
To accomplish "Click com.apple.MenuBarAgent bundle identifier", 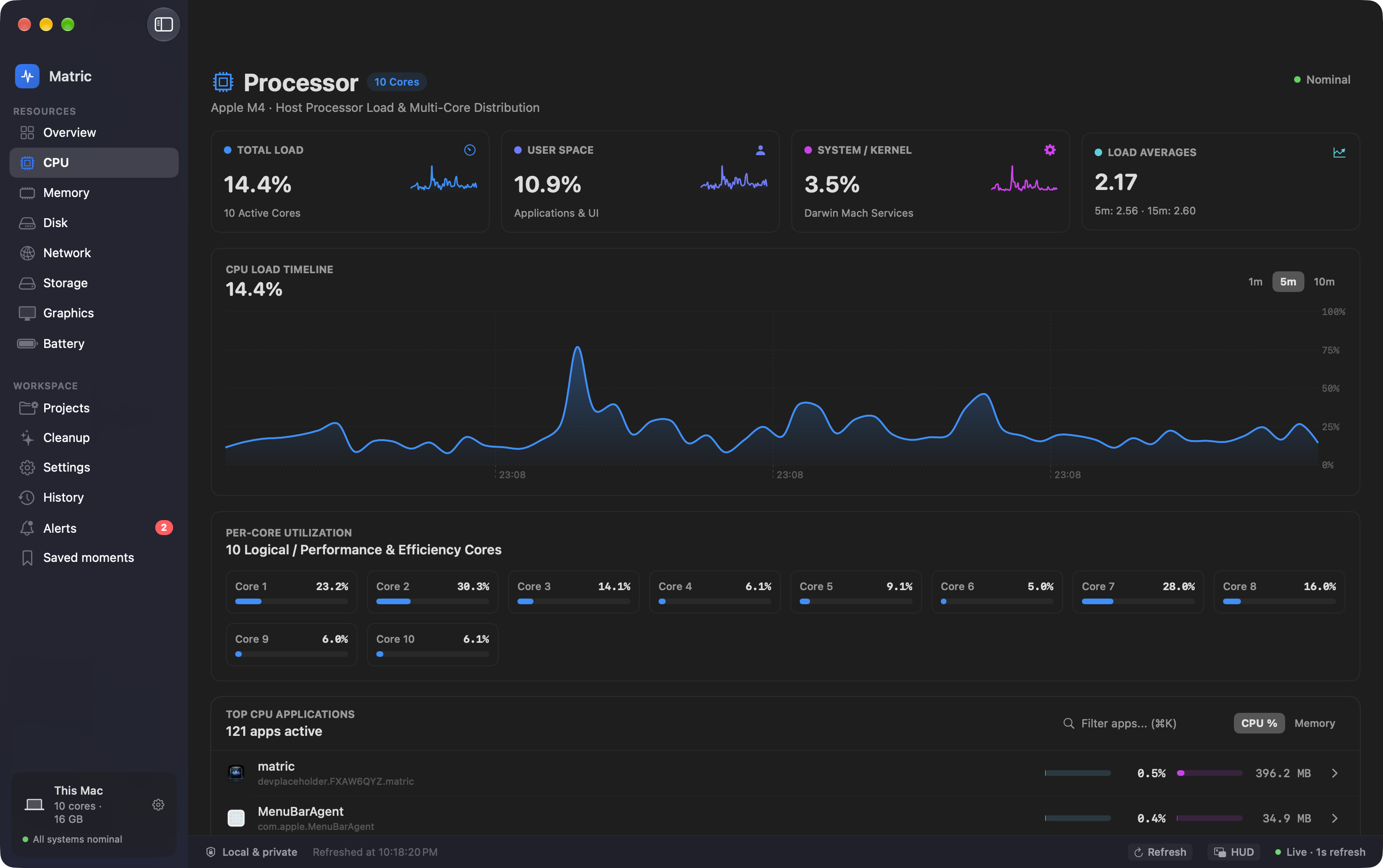I will click(x=316, y=827).
